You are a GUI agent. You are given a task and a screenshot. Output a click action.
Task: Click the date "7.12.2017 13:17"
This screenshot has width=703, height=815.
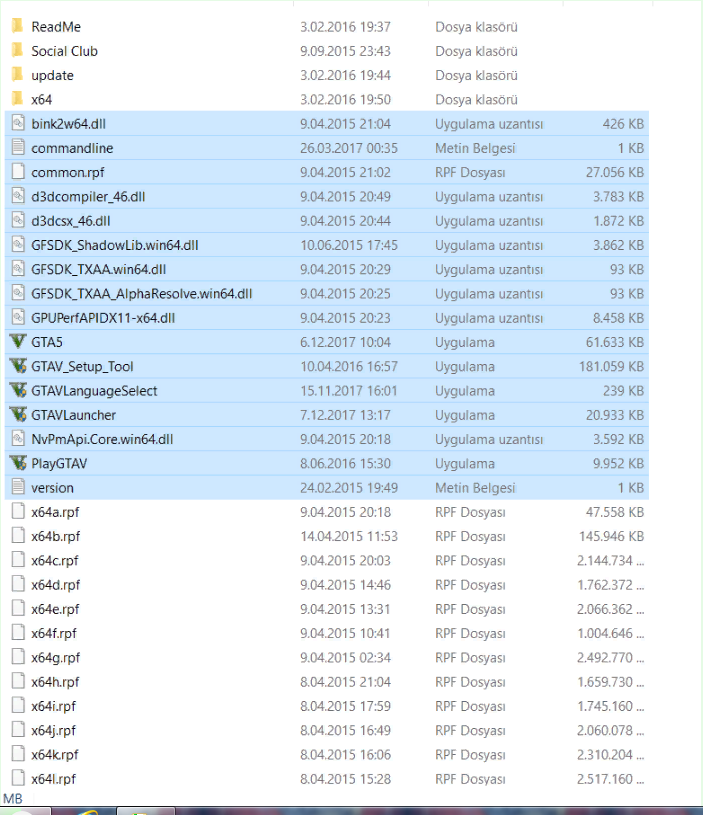(x=345, y=415)
